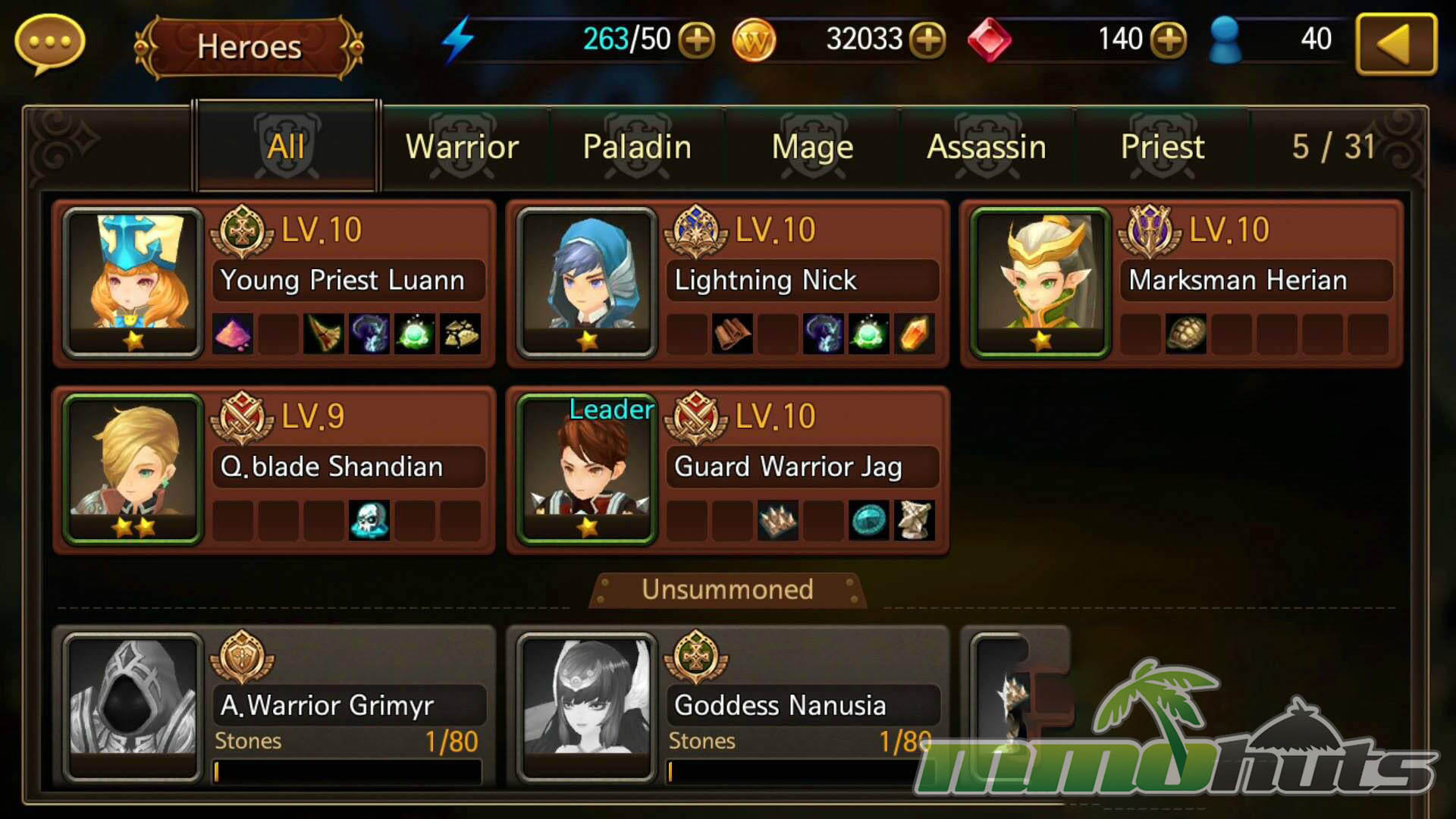Image resolution: width=1456 pixels, height=819 pixels.
Task: View unsummoned A.Warrior Grimyr card
Action: [x=274, y=707]
